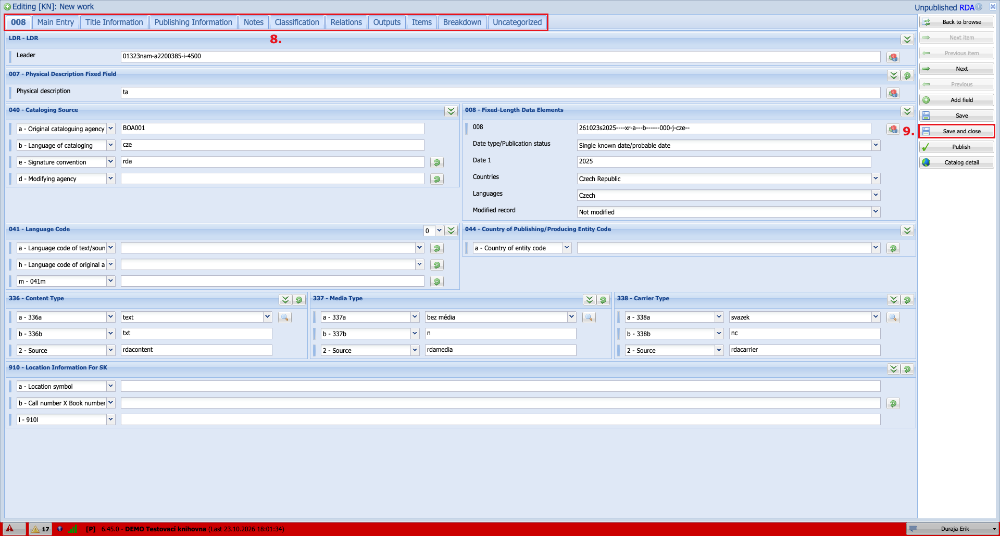Switch to the Notes tab
1000x536 pixels.
[x=253, y=22]
